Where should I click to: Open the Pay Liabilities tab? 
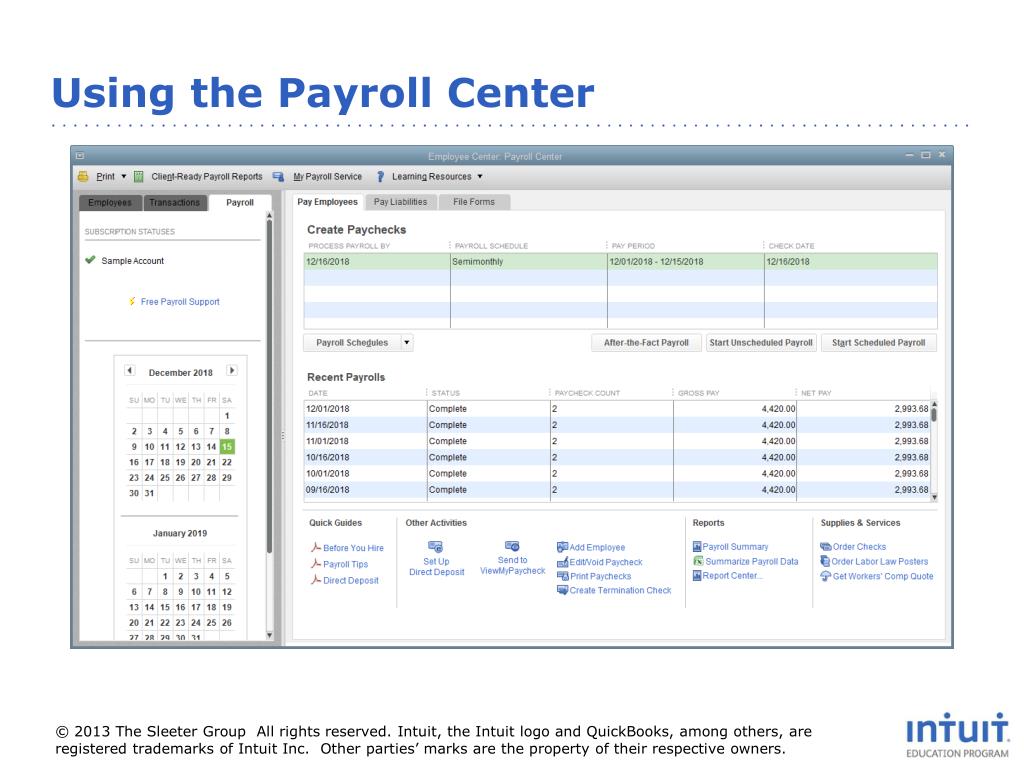point(400,202)
